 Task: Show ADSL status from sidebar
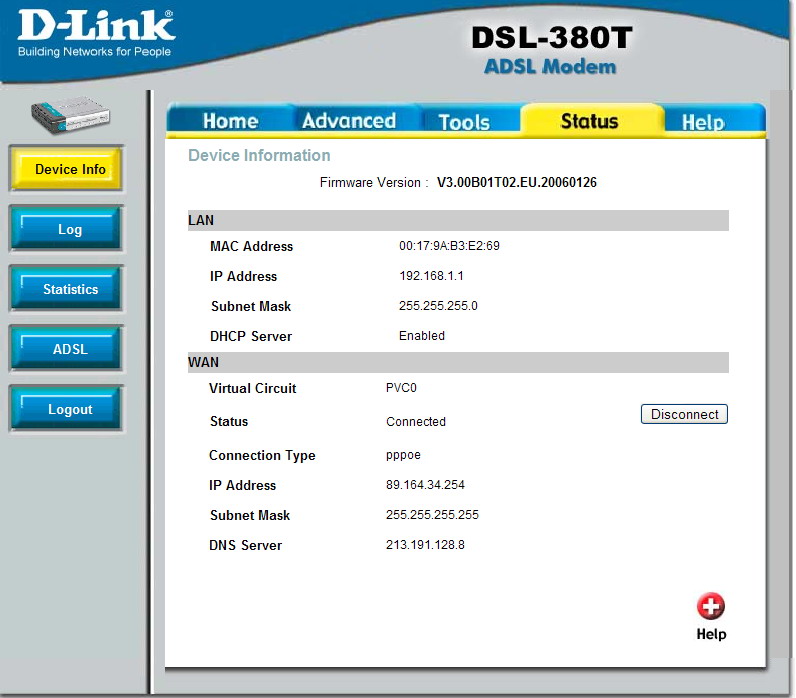point(67,349)
